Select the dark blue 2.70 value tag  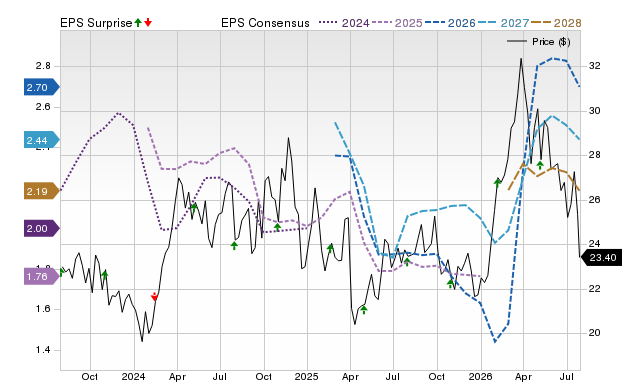(42, 87)
